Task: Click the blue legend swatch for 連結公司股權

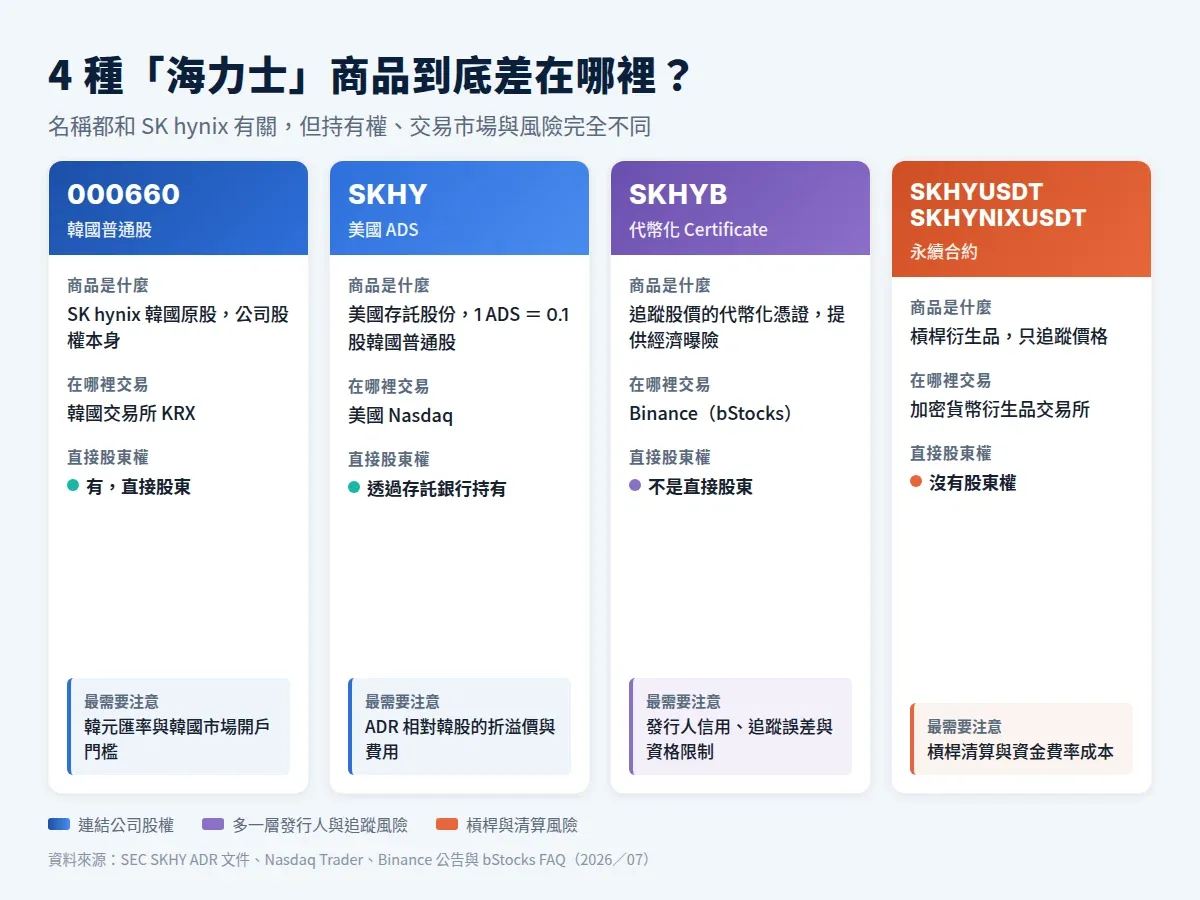Action: pyautogui.click(x=59, y=825)
